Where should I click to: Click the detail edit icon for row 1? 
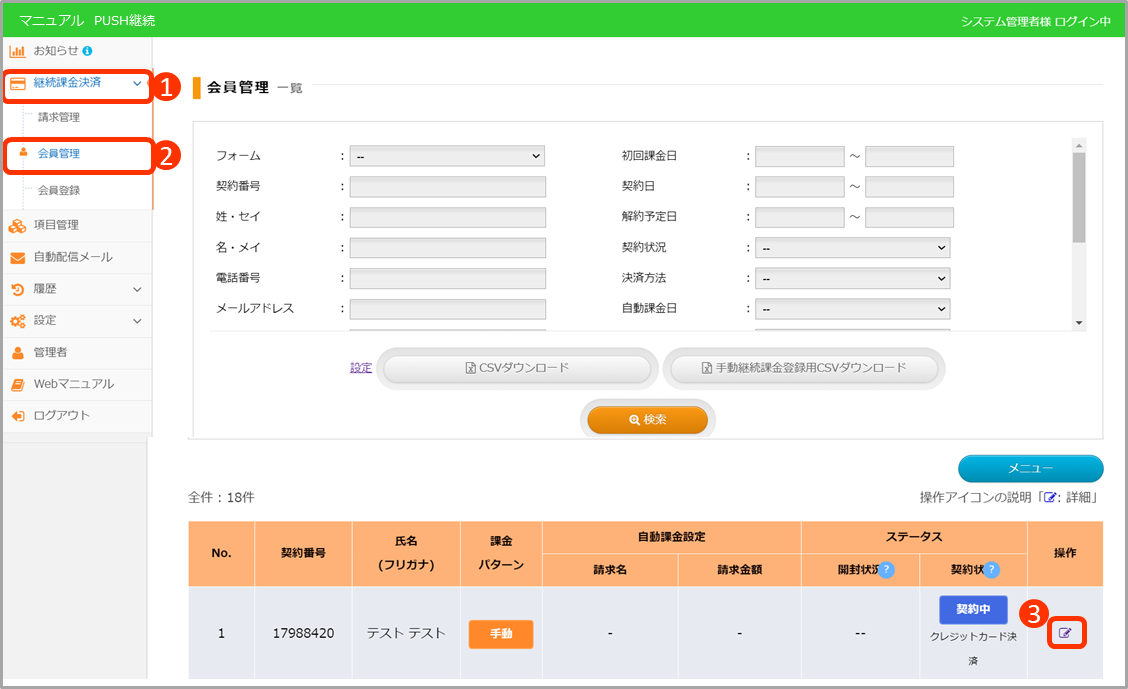pyautogui.click(x=1066, y=633)
